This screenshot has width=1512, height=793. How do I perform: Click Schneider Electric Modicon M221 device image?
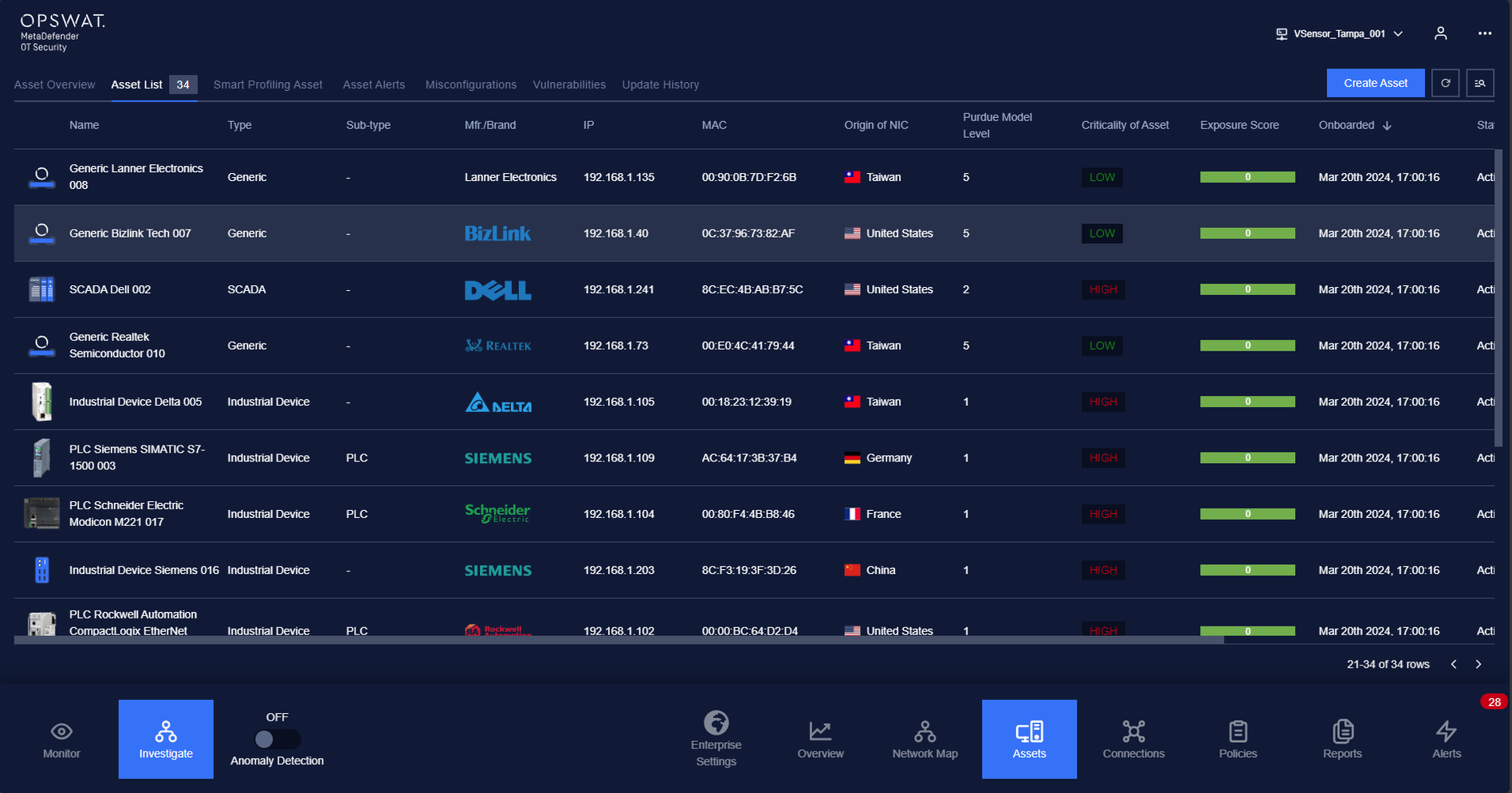click(41, 514)
